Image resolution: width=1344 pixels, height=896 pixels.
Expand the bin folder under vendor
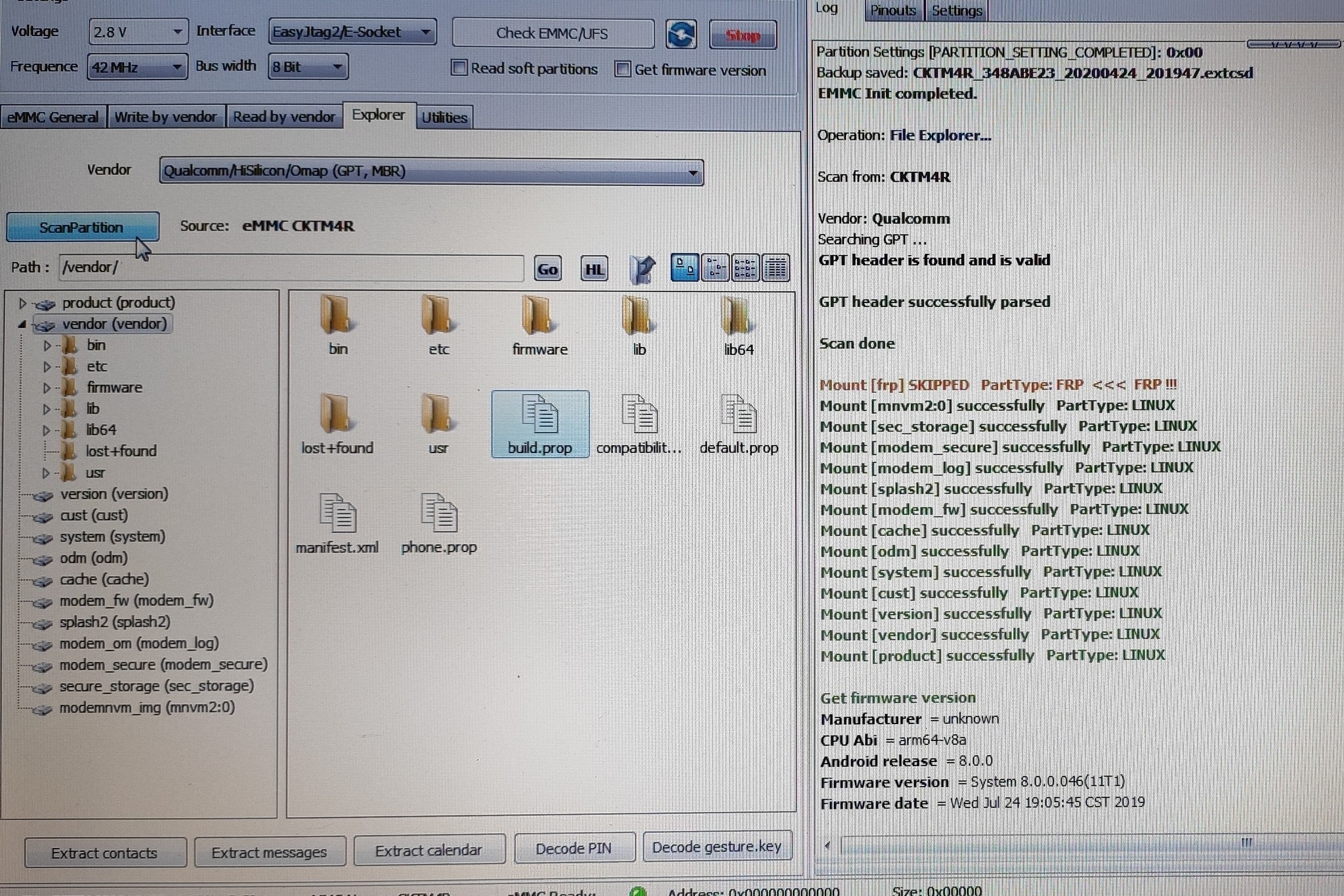tap(47, 344)
